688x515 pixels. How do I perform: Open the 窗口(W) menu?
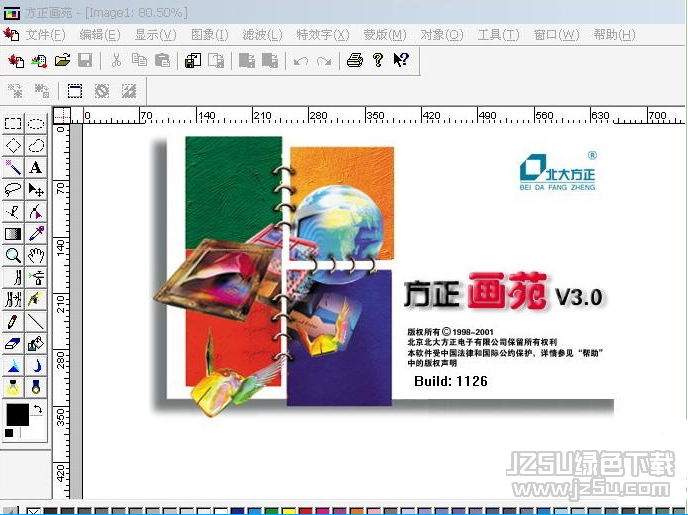pyautogui.click(x=556, y=35)
